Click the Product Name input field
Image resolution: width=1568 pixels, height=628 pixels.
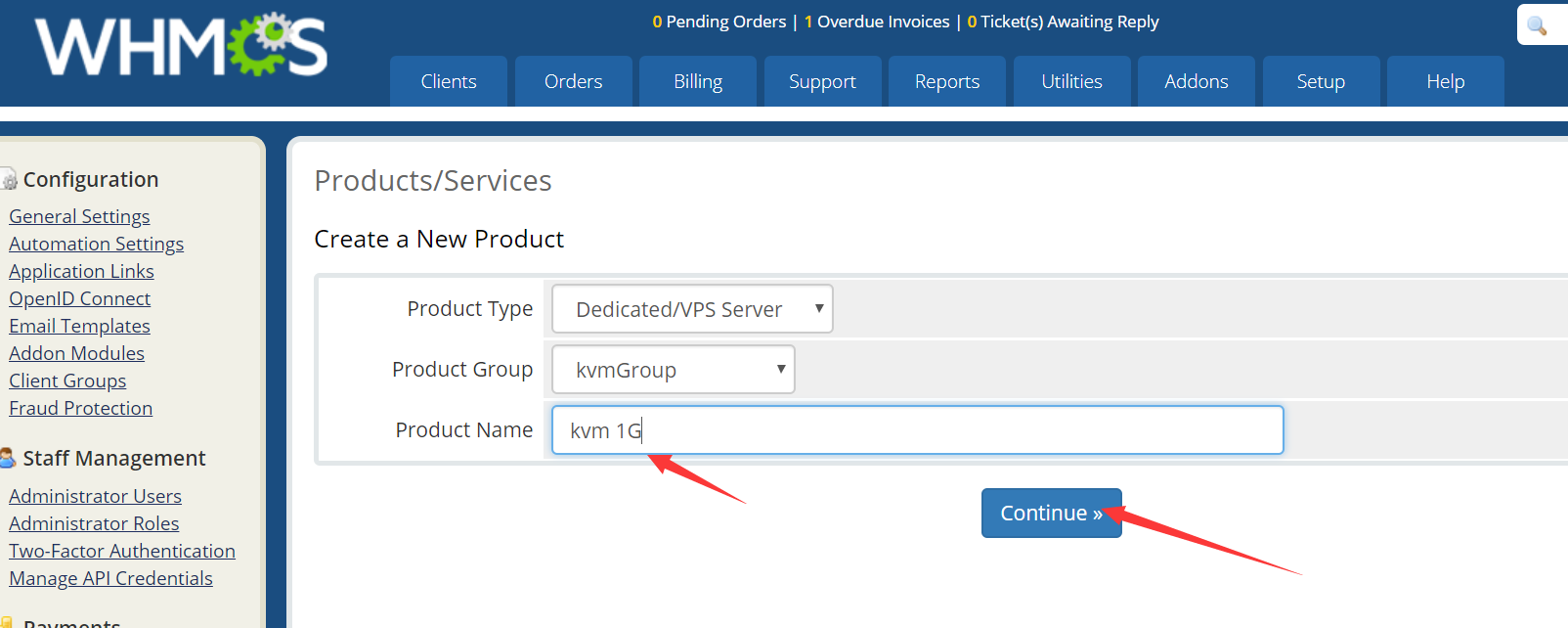(x=917, y=430)
